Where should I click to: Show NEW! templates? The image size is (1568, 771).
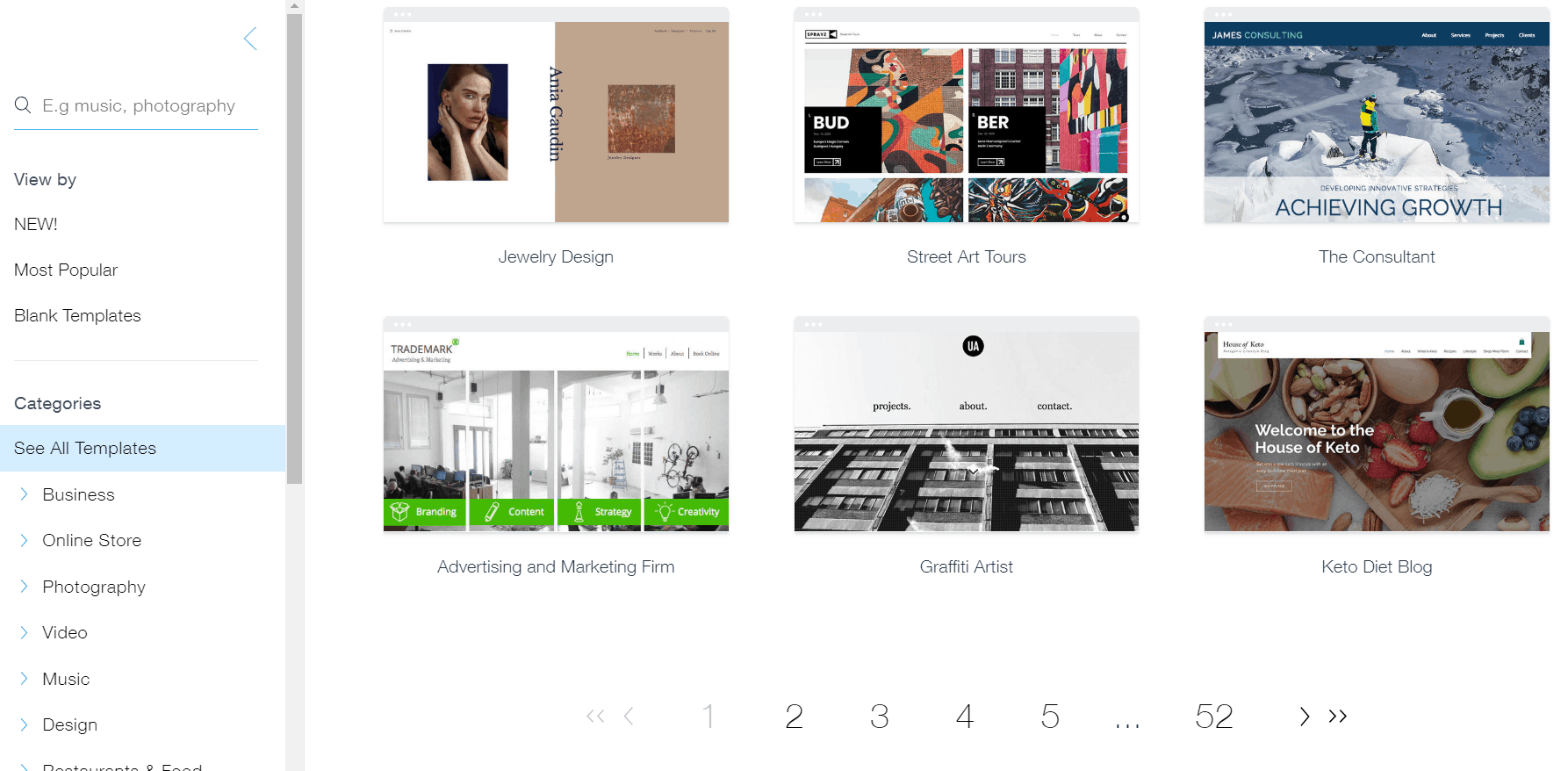pyautogui.click(x=36, y=224)
